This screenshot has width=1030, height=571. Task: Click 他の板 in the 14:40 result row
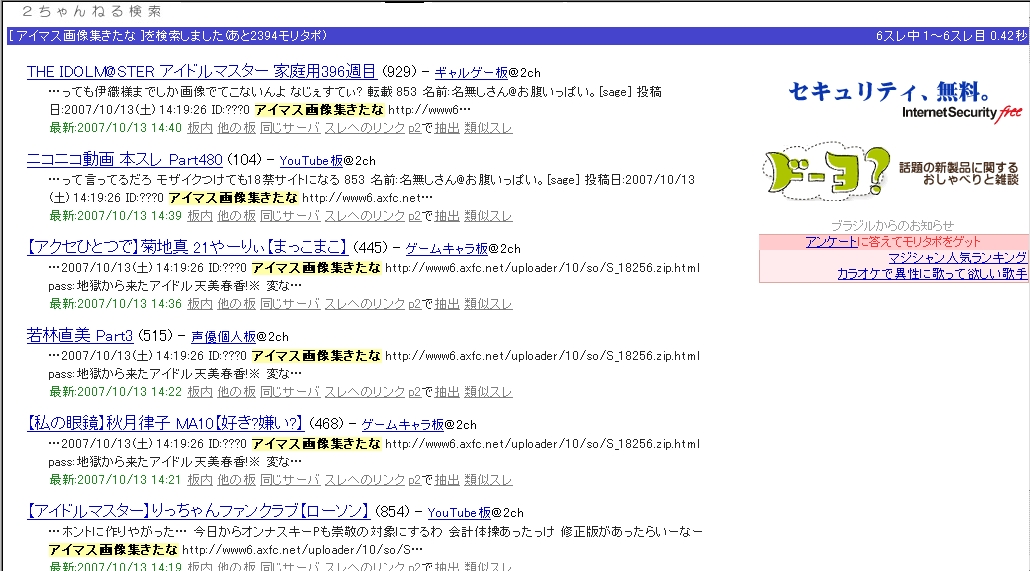tap(236, 128)
